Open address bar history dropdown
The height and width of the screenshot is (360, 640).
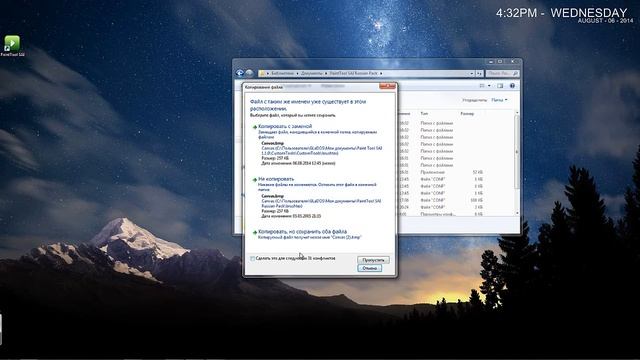point(472,73)
